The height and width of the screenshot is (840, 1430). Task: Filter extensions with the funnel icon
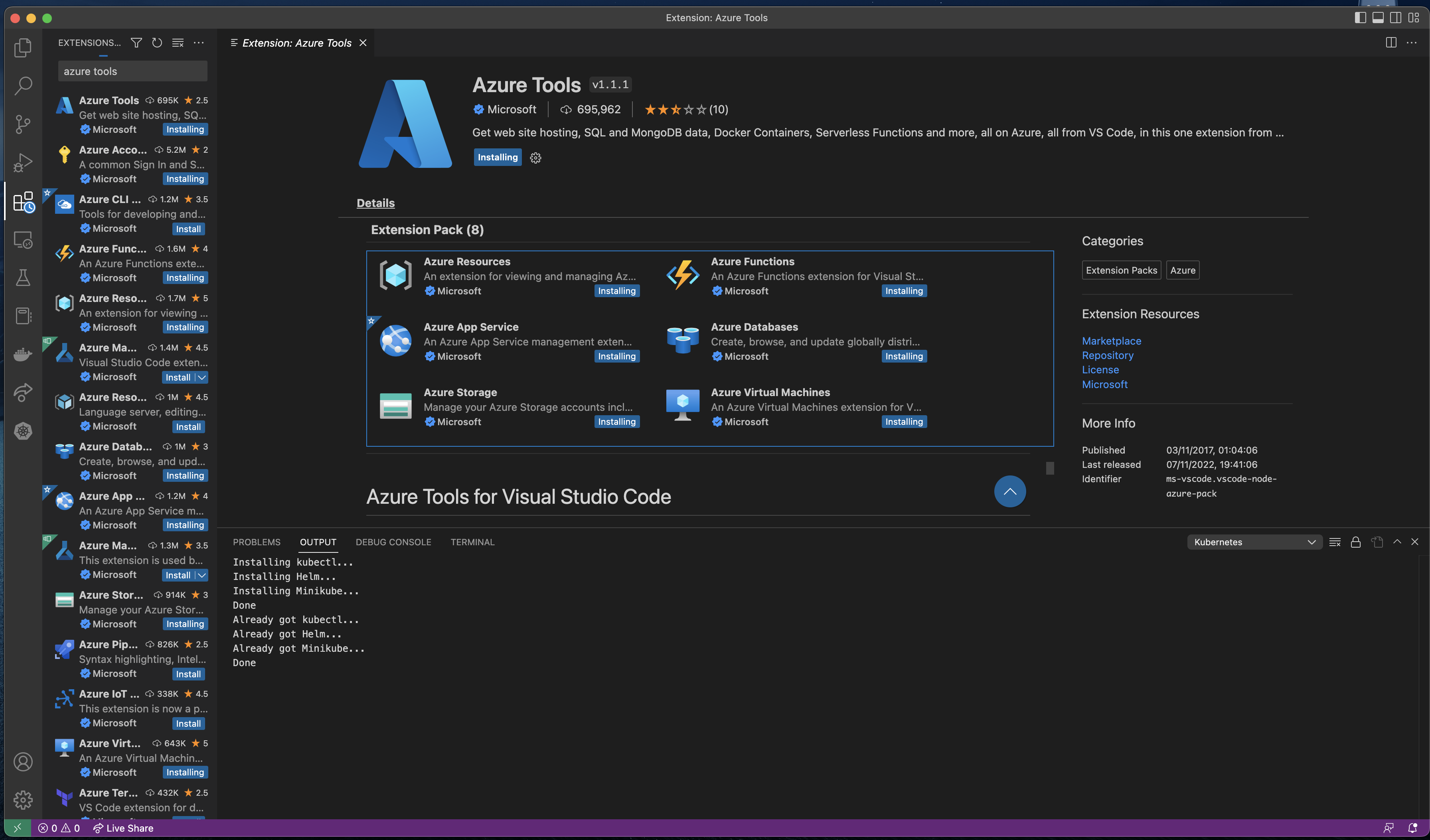[136, 43]
